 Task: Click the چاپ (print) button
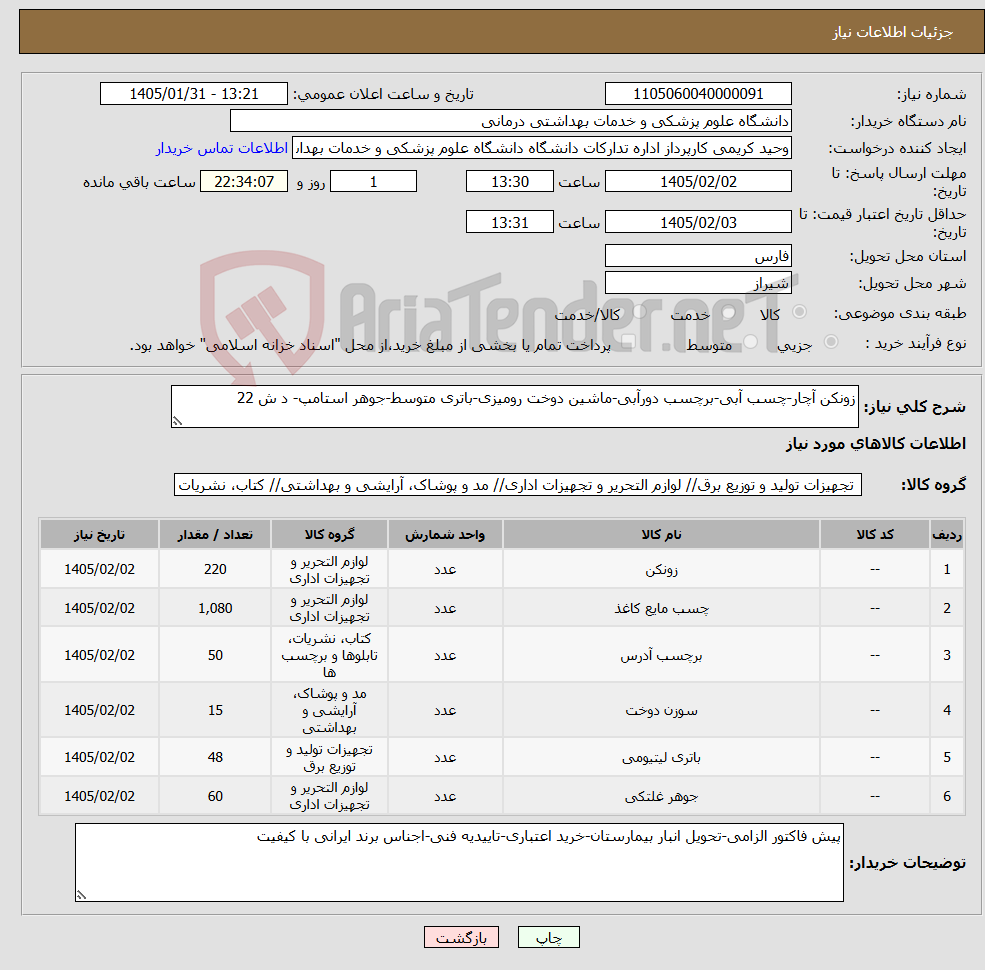pyautogui.click(x=548, y=937)
